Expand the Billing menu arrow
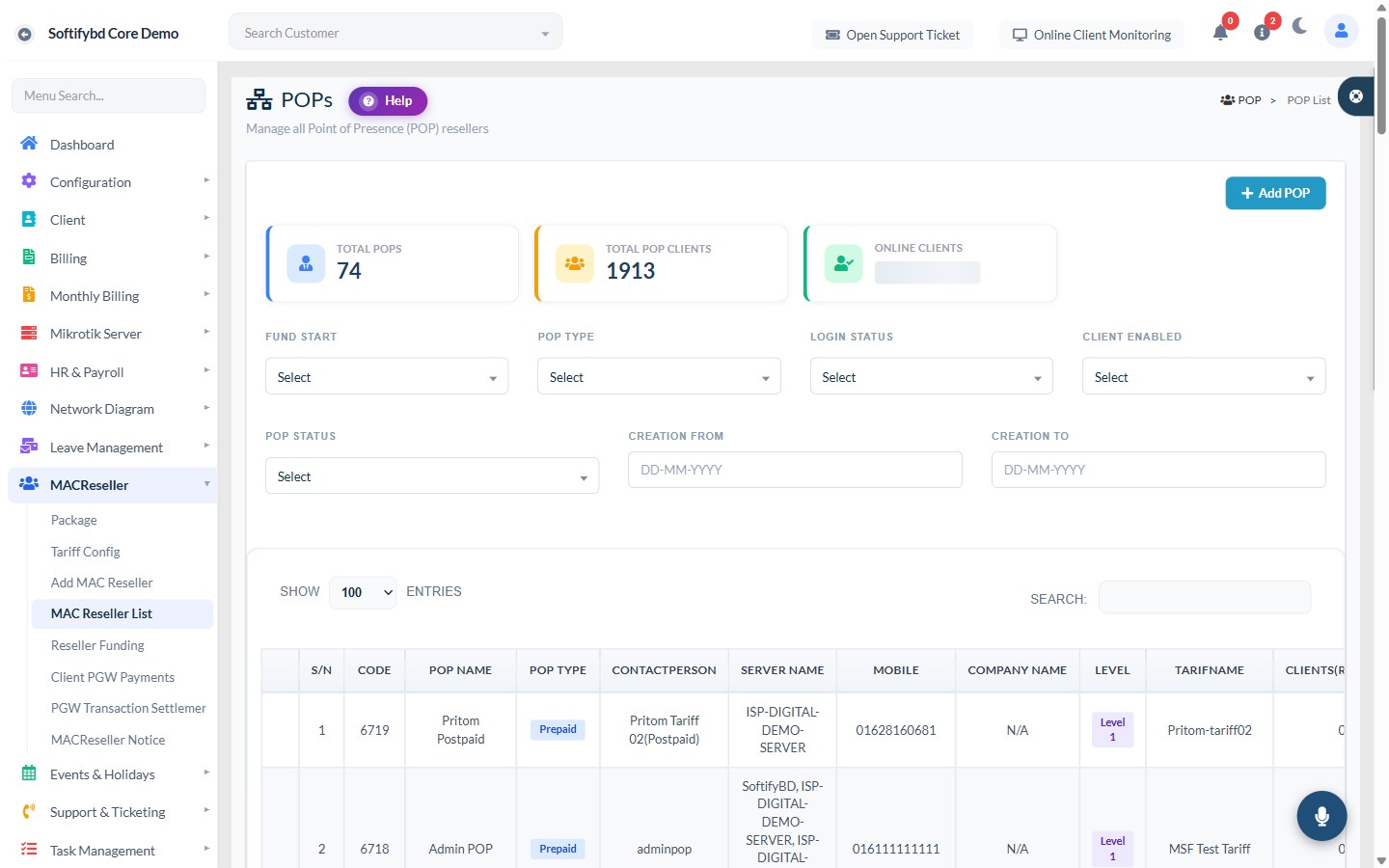This screenshot has height=868, width=1389. (x=206, y=257)
